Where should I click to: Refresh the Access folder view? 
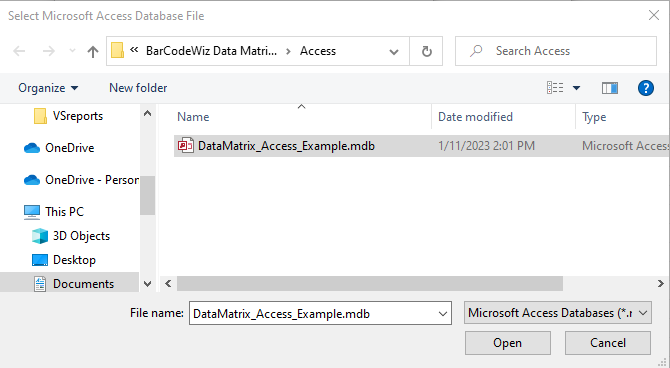(426, 51)
